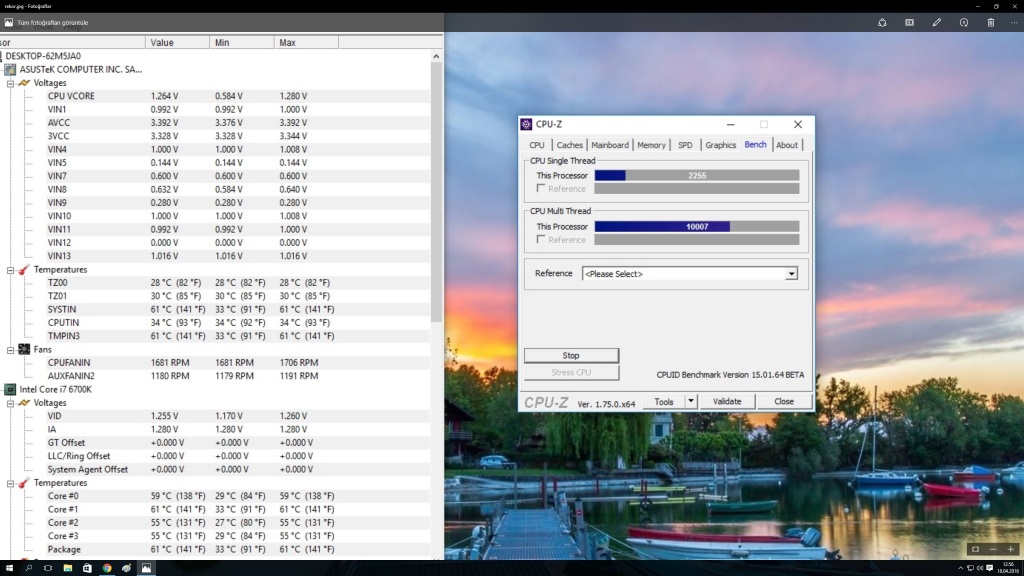
Task: Click the ASUSTeK motherboard icon in tree
Action: [10, 69]
